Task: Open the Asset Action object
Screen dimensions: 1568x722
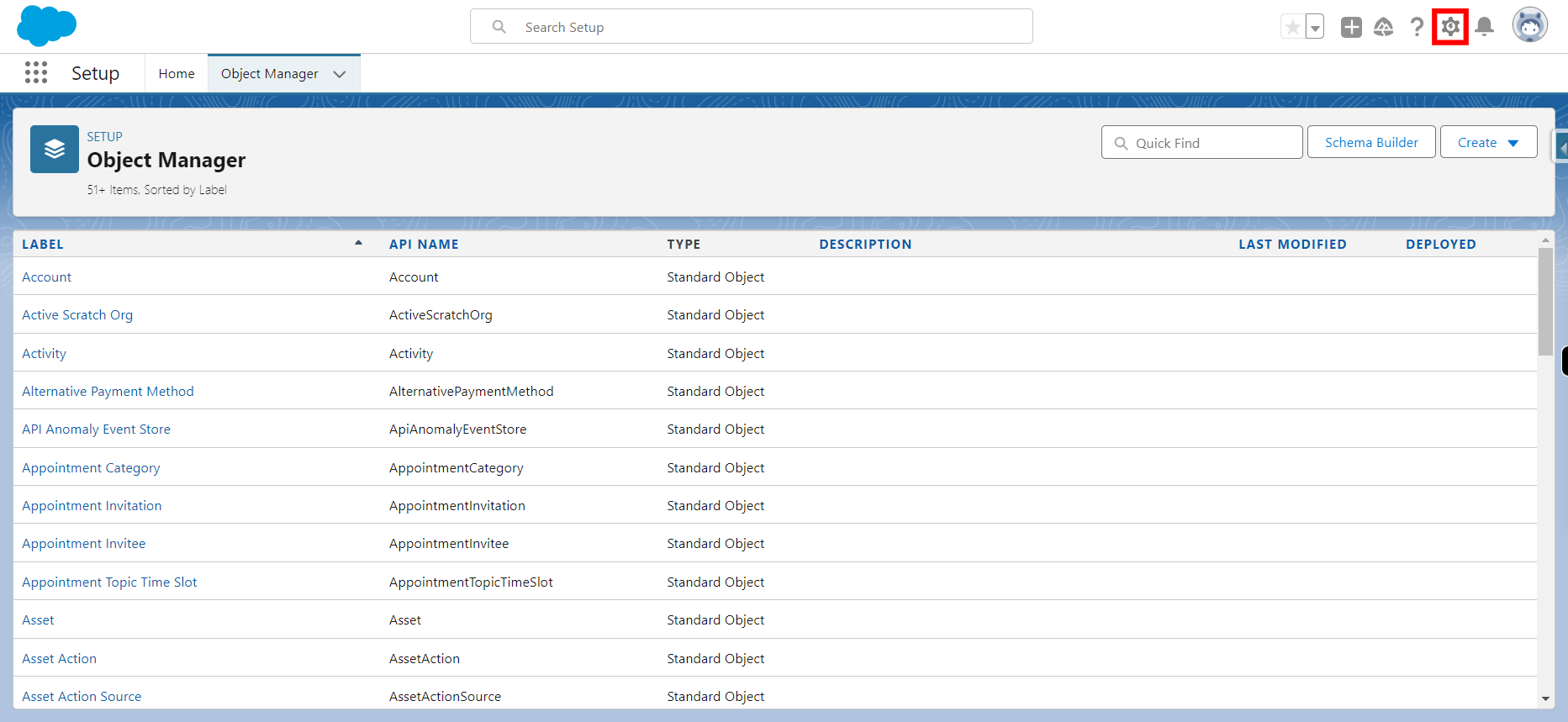Action: (59, 658)
